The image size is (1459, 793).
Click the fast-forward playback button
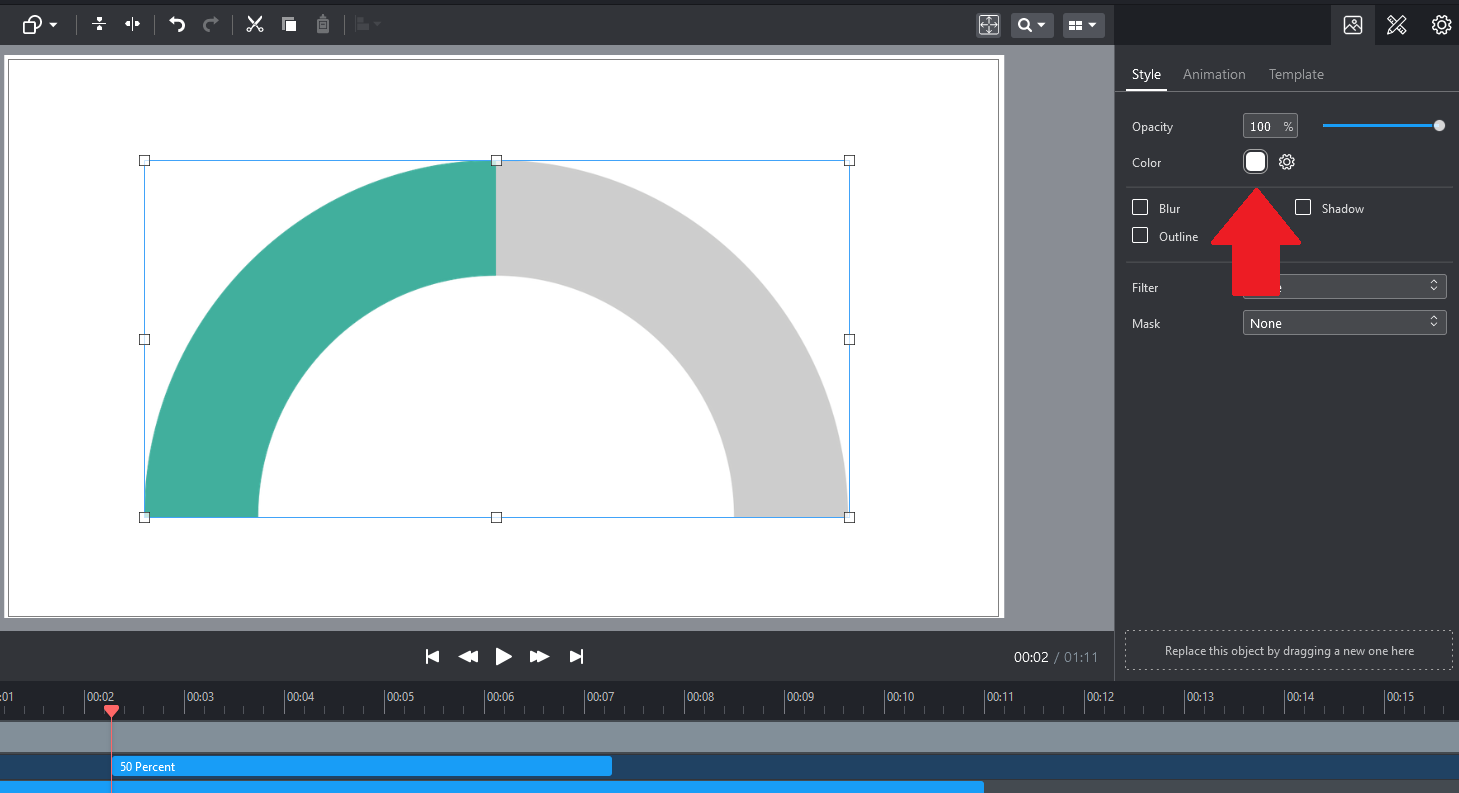[540, 656]
